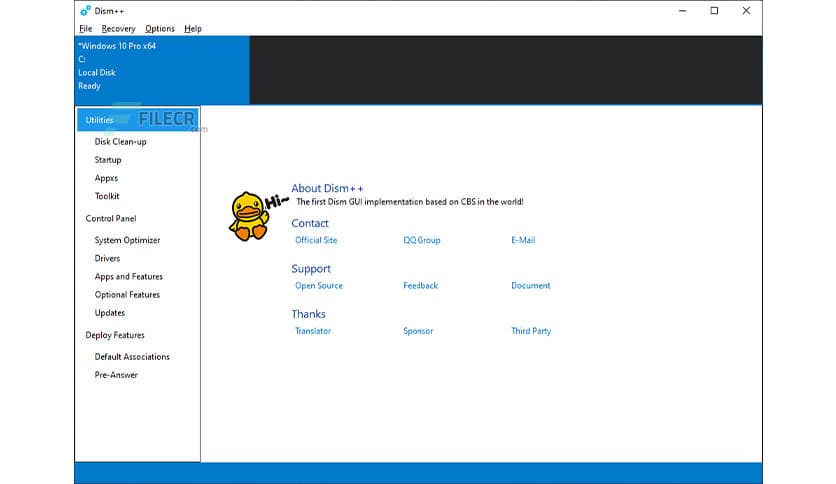Close the Dism++ window
This screenshot has width=836, height=484.
tap(746, 11)
